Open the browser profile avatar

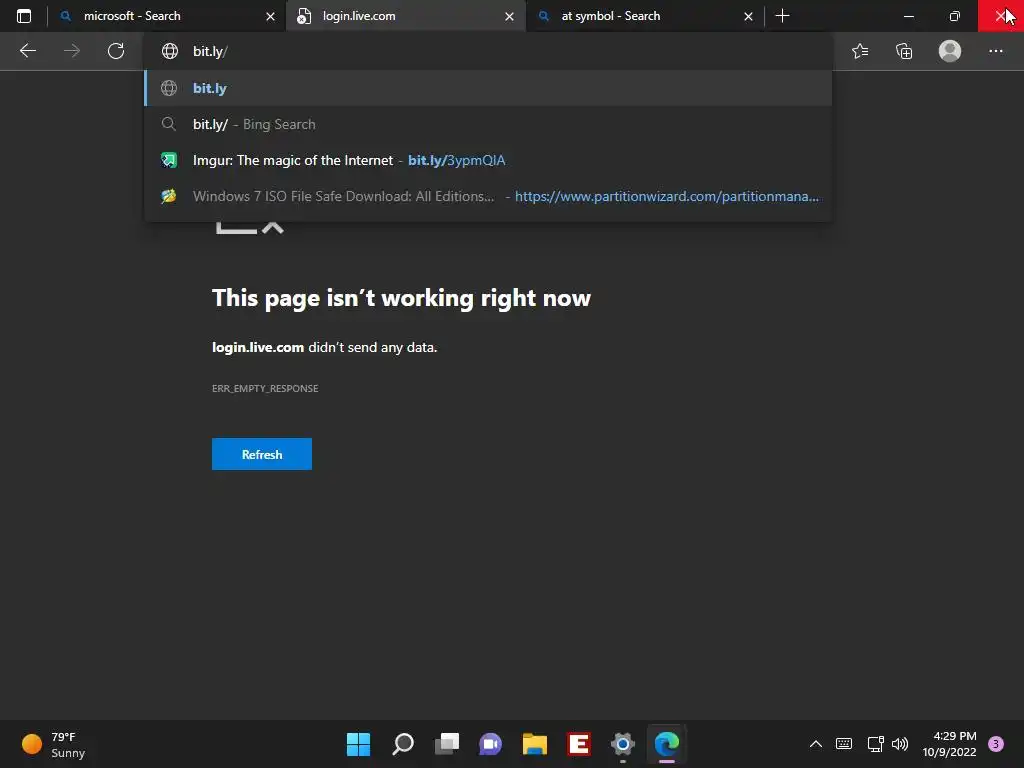(x=950, y=51)
